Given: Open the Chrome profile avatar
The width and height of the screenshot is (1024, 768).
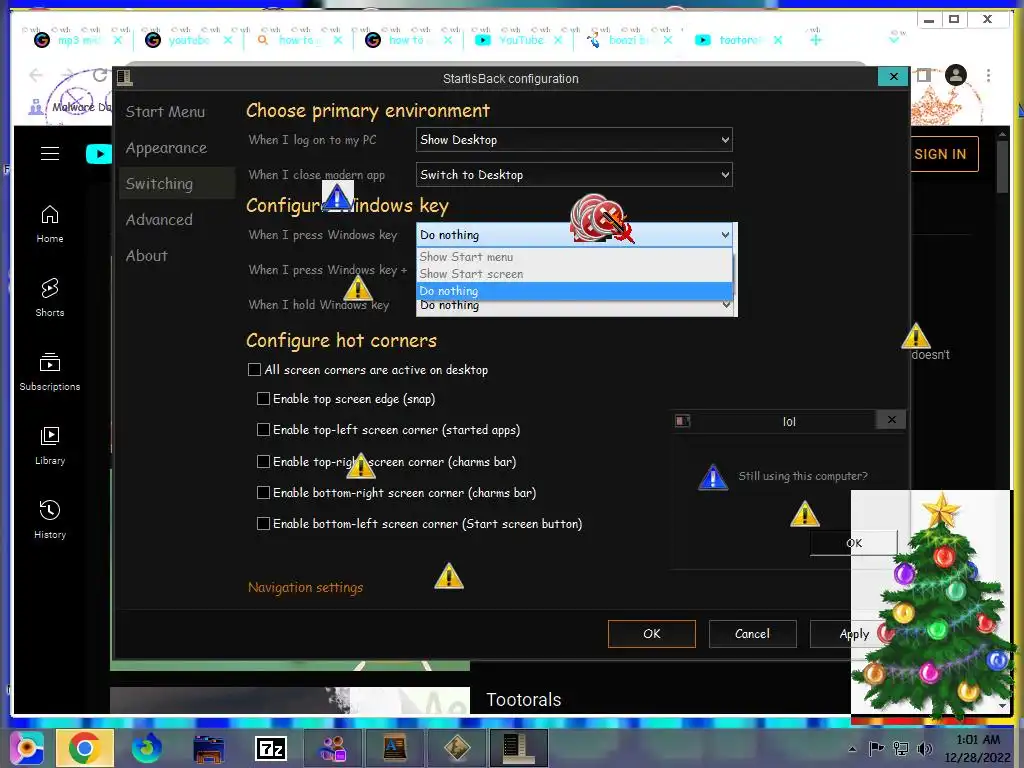Looking at the screenshot, I should pos(955,75).
